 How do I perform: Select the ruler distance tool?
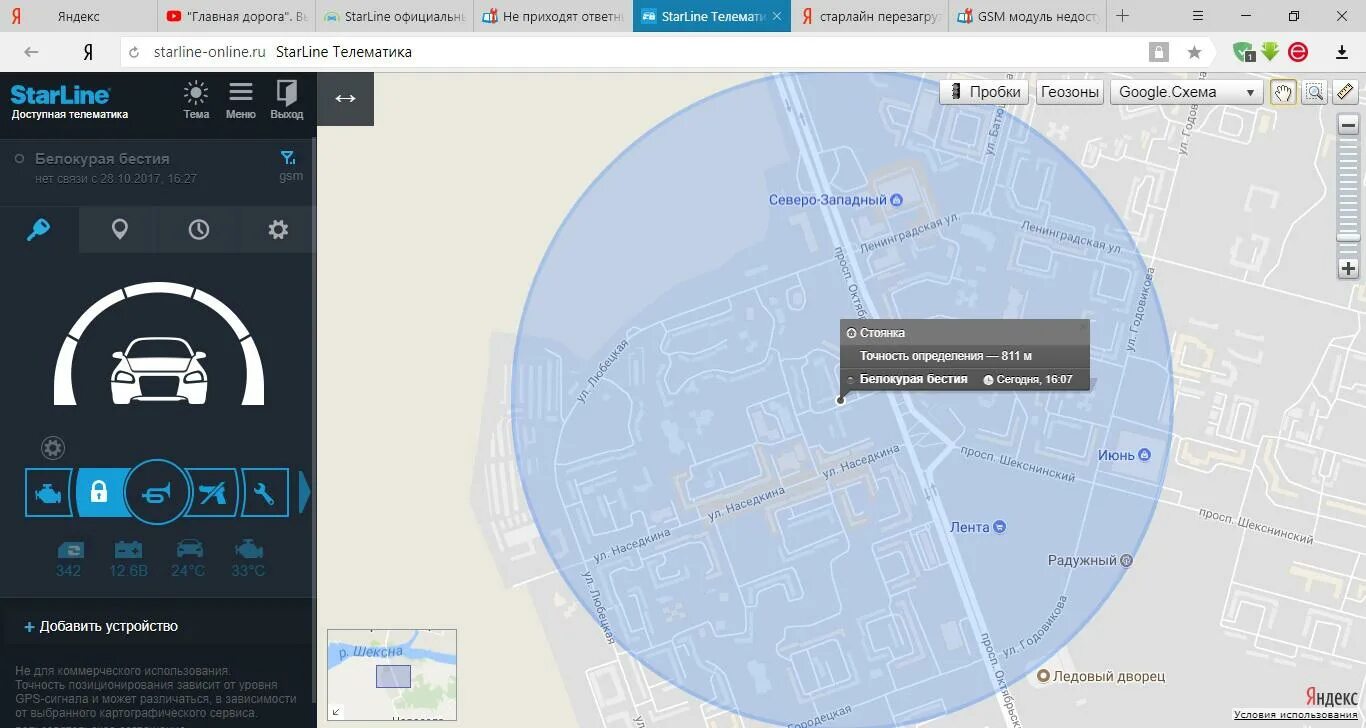pos(1346,92)
